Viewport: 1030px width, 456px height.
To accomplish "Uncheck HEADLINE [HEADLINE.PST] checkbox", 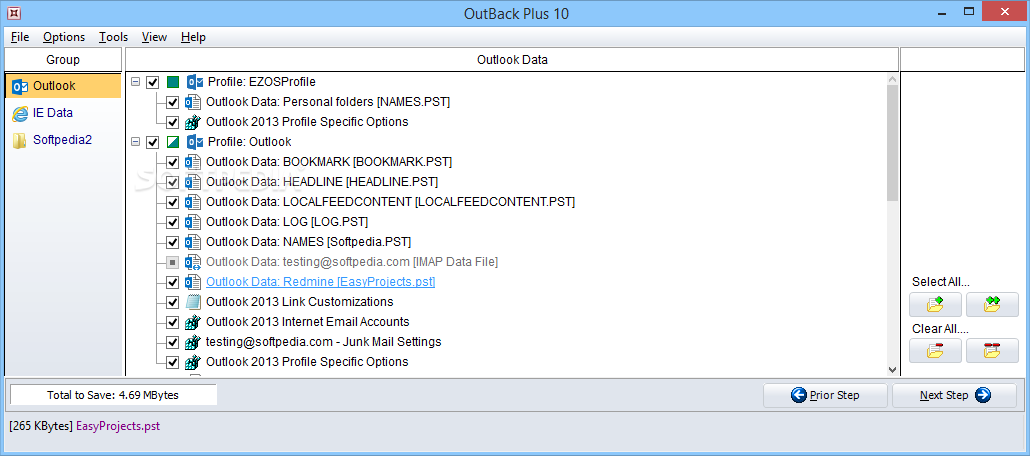I will click(173, 182).
